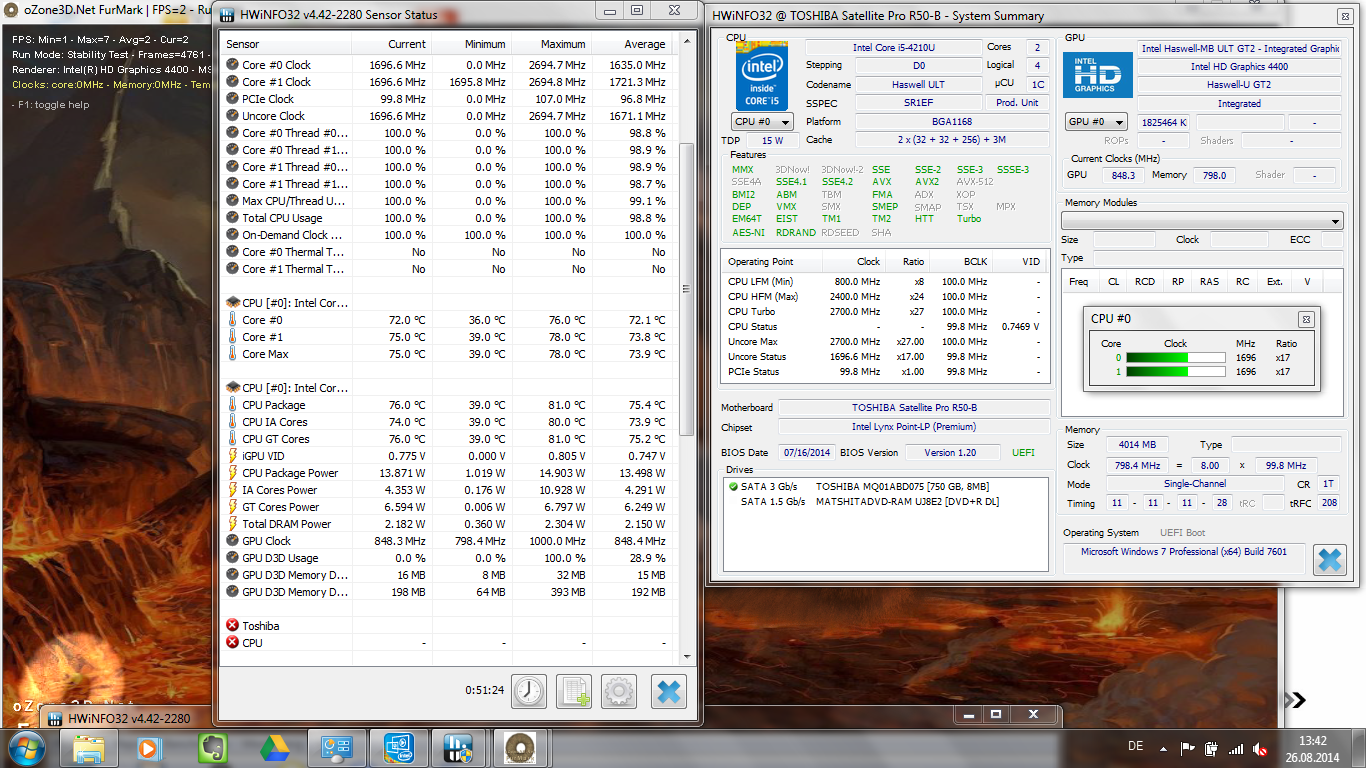Click the power plug tray icon
The width and height of the screenshot is (1366, 768).
pos(1212,748)
